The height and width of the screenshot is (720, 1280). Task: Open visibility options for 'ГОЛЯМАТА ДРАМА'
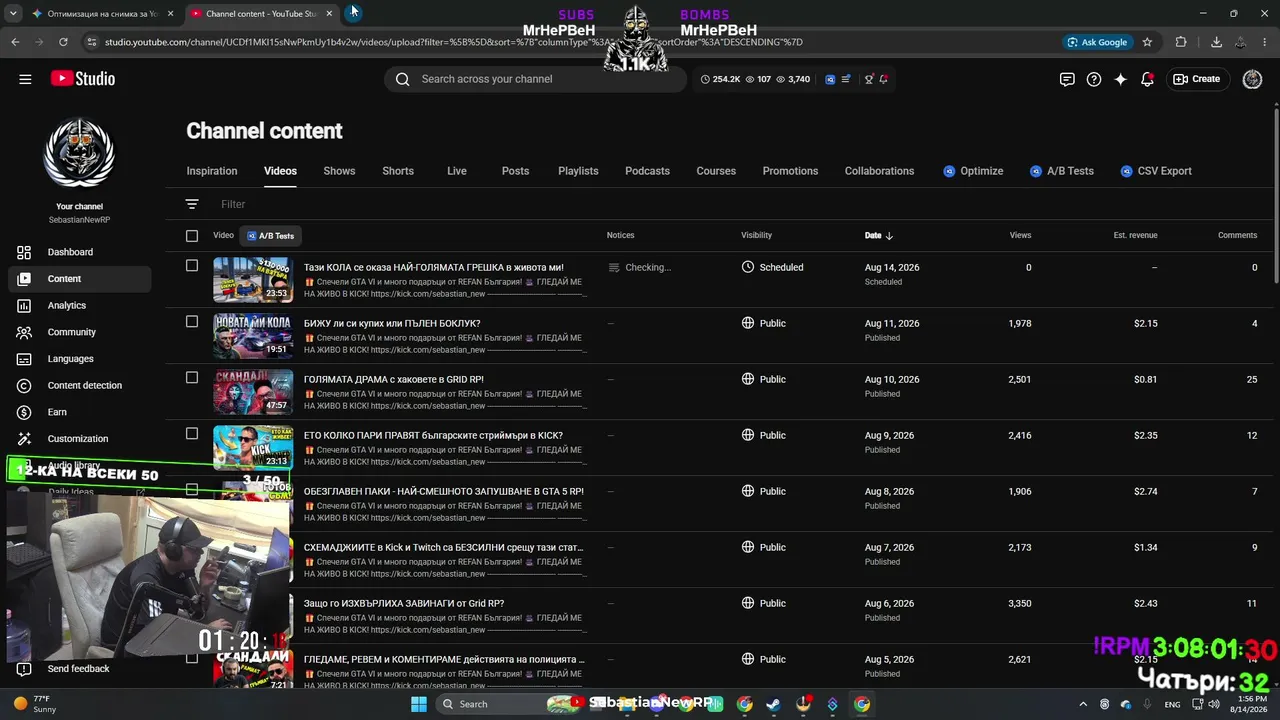pyautogui.click(x=763, y=380)
